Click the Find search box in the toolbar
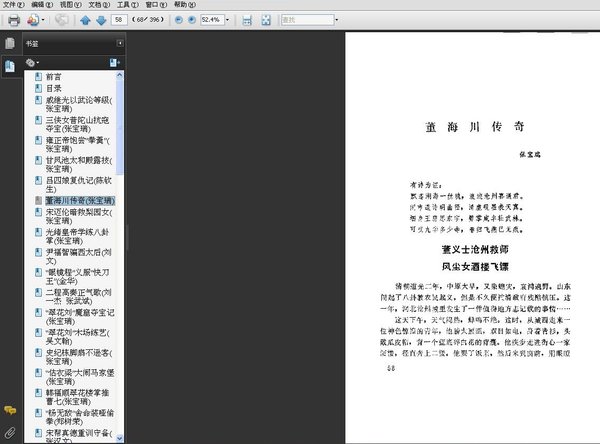Image resolution: width=600 pixels, height=444 pixels. pos(308,20)
